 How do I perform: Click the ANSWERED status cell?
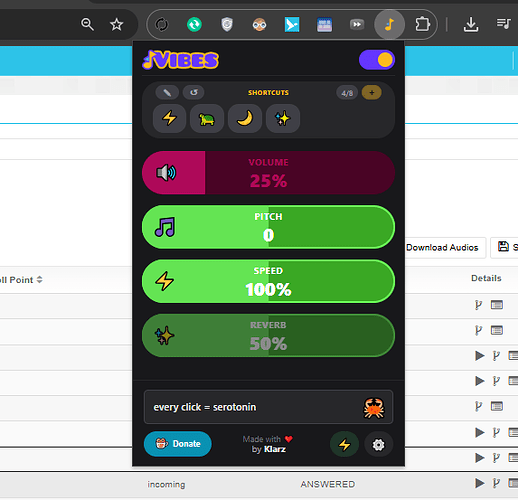pyautogui.click(x=328, y=484)
